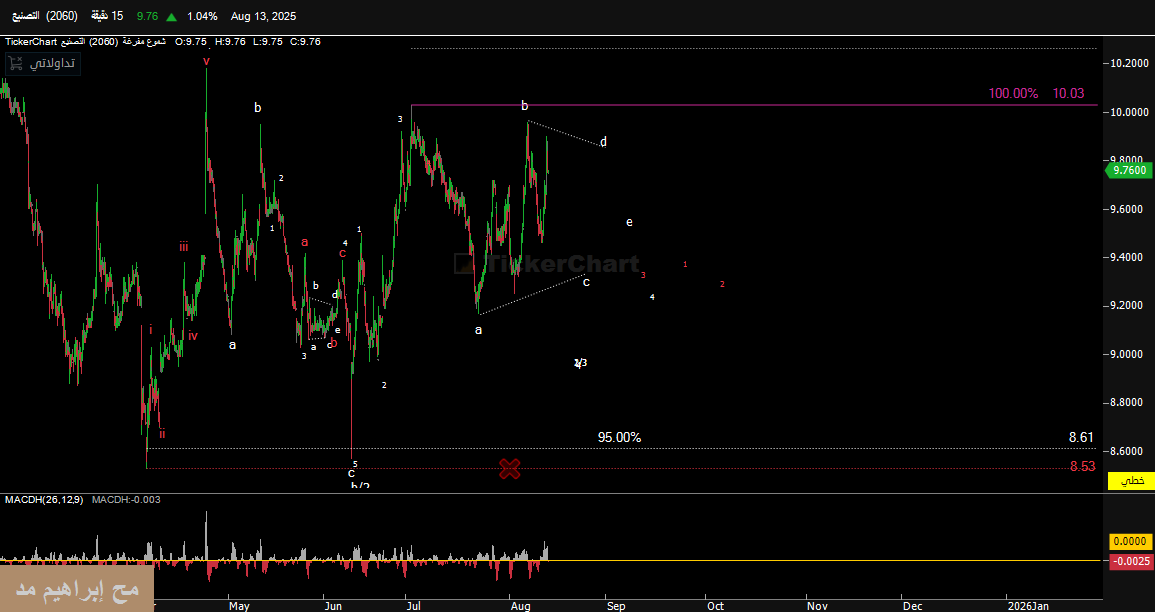The height and width of the screenshot is (612, 1155).
Task: Select the MACDH(26,12,9) indicator label
Action: pos(44,499)
